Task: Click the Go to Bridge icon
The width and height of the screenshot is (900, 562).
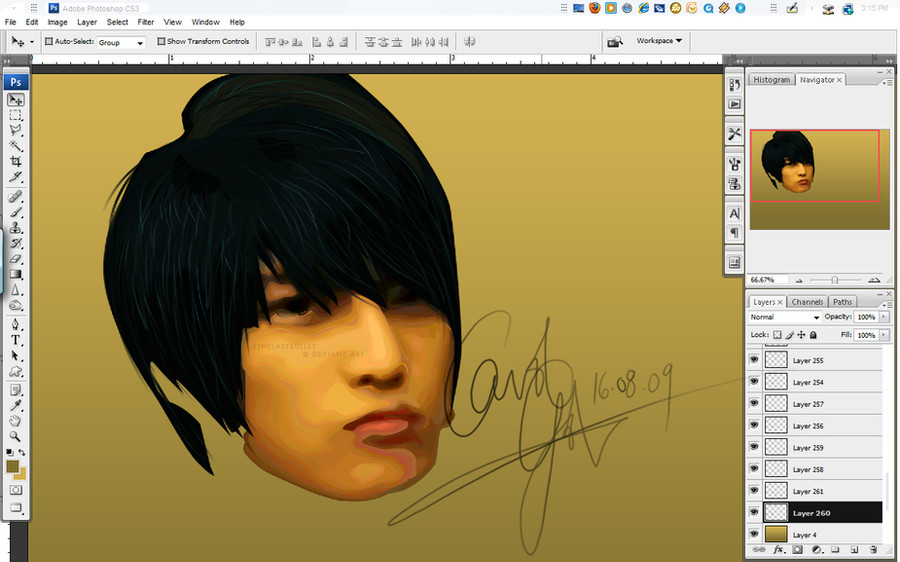Action: 615,41
